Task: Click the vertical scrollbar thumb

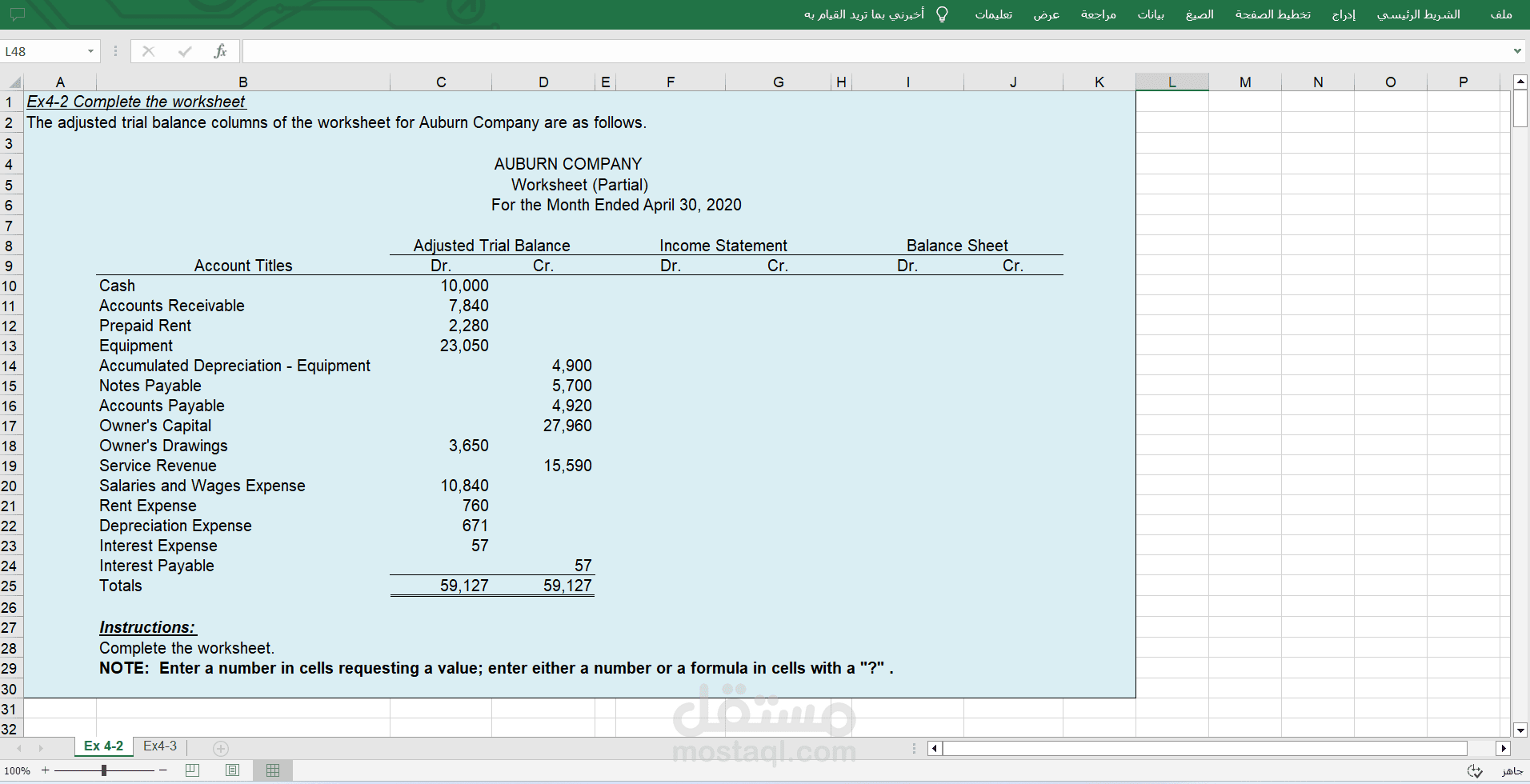Action: [1520, 109]
